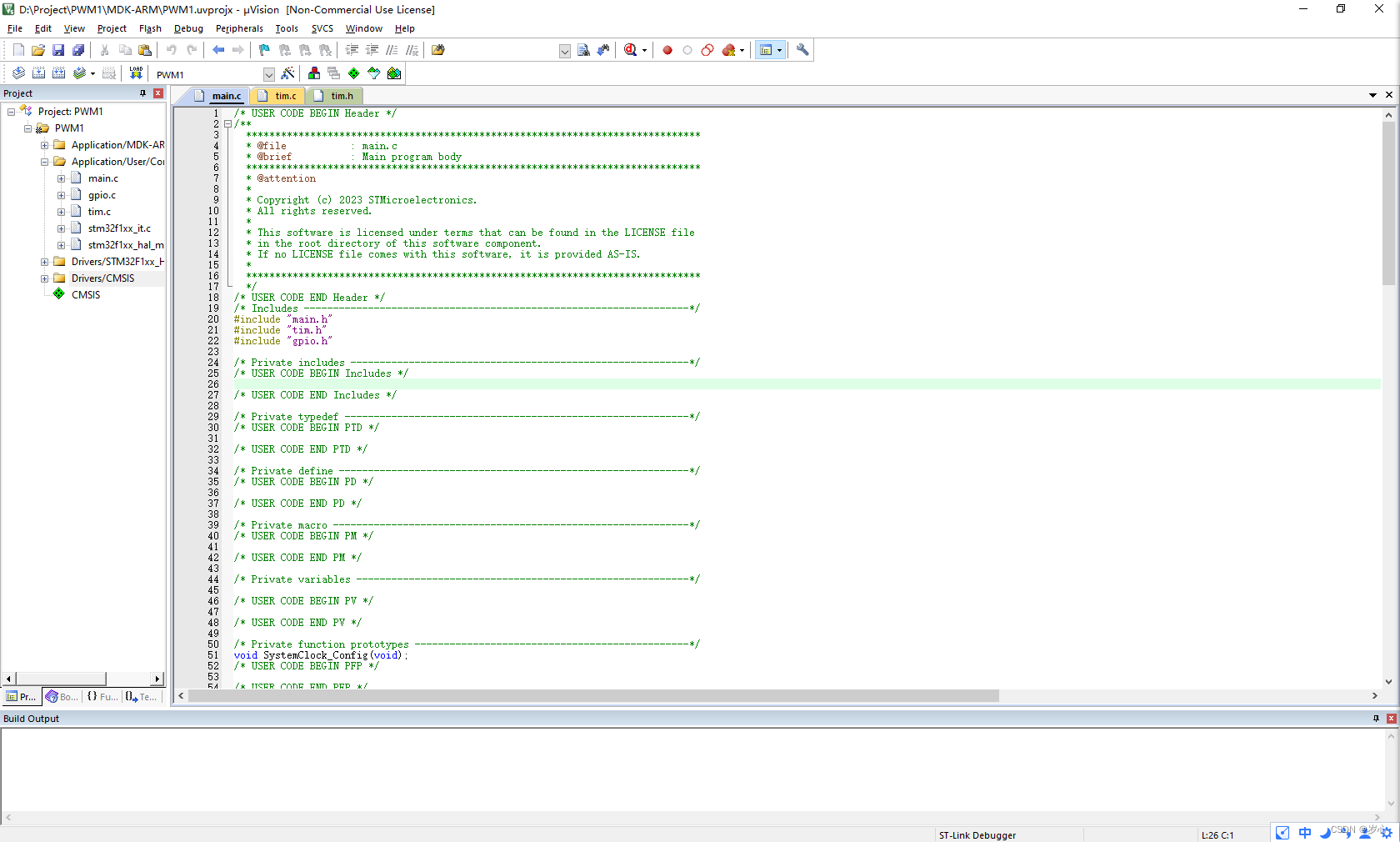
Task: Expand the Drivers/STM32F1xx tree node
Action: pyautogui.click(x=44, y=261)
